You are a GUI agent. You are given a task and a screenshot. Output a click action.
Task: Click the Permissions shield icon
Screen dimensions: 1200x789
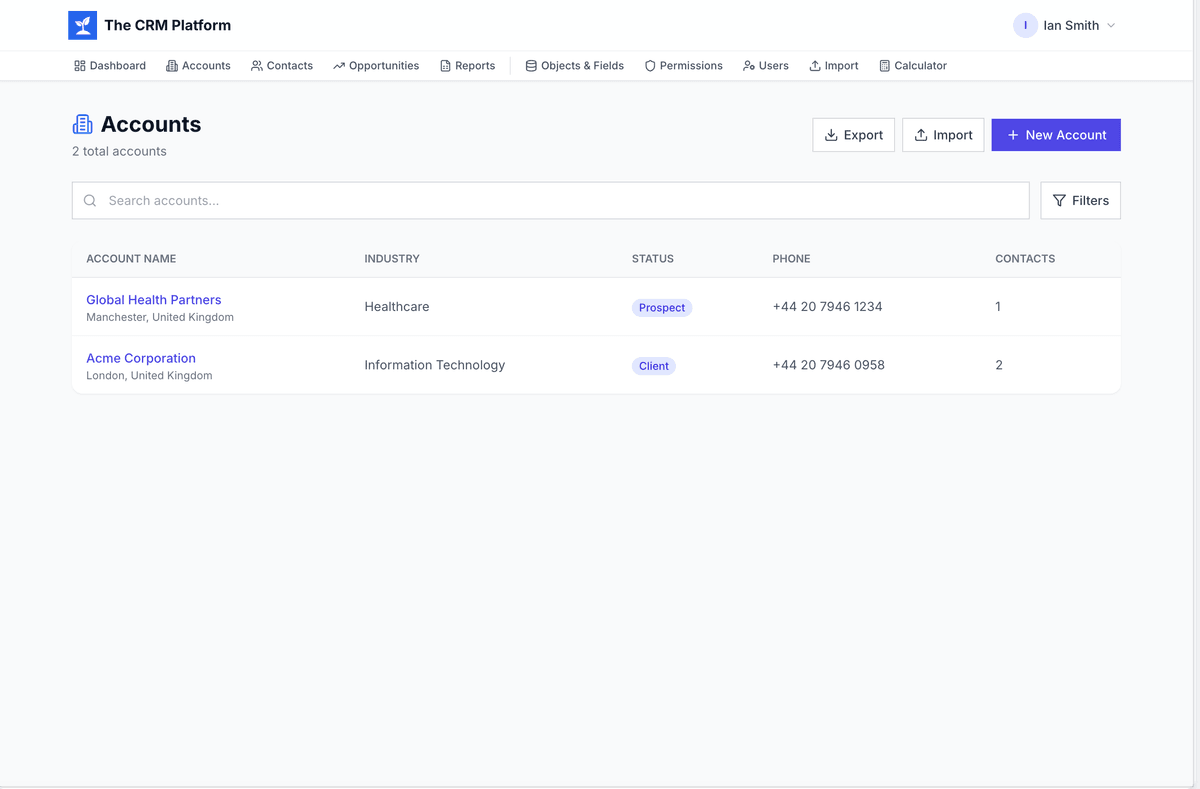pos(650,66)
